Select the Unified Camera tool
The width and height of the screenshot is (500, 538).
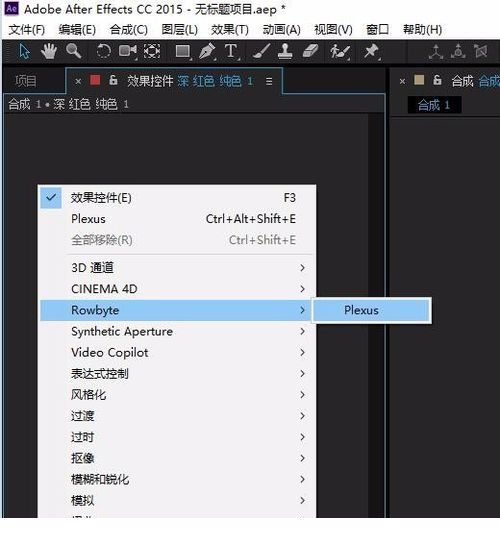(x=127, y=51)
